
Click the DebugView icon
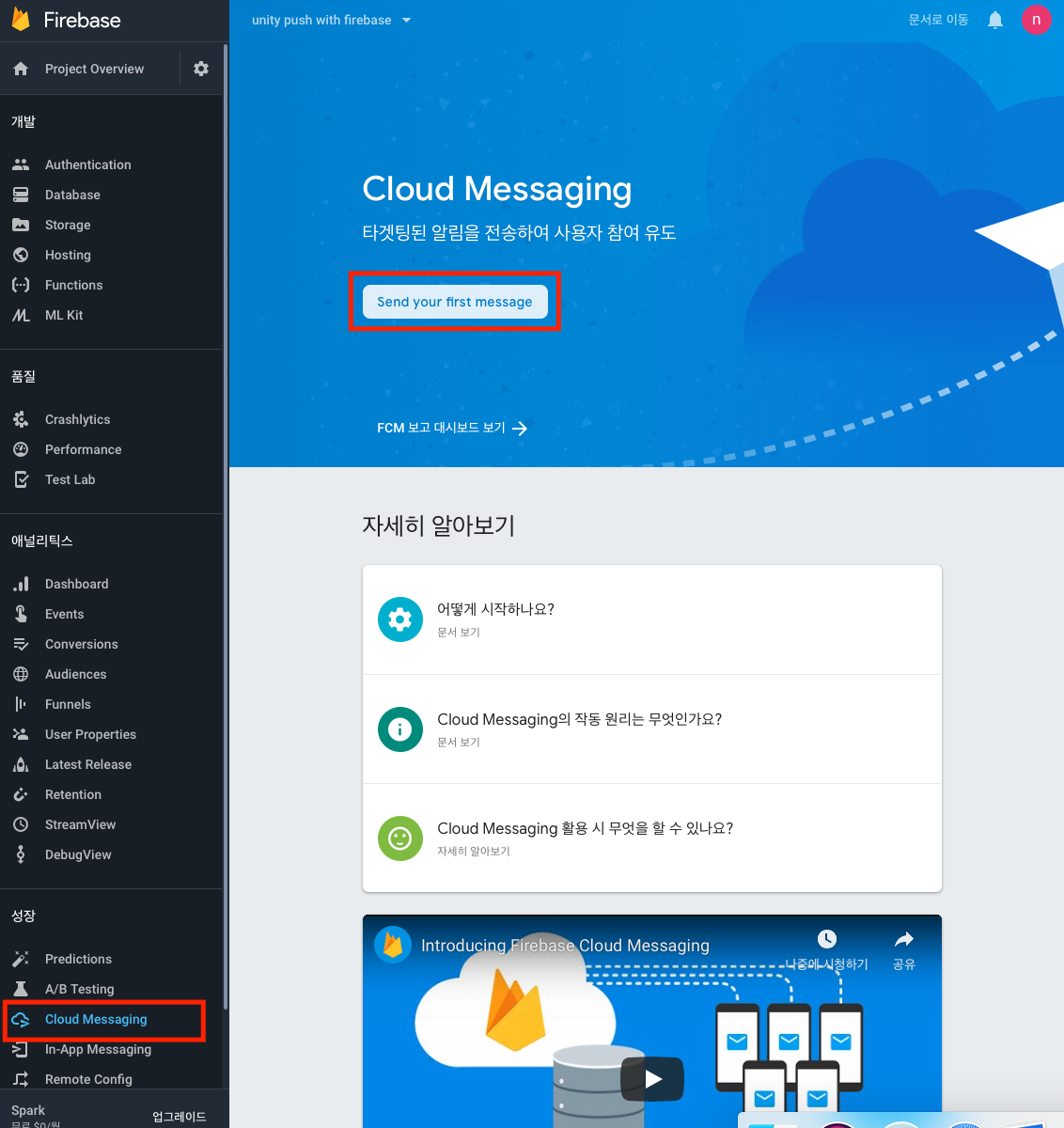click(21, 854)
